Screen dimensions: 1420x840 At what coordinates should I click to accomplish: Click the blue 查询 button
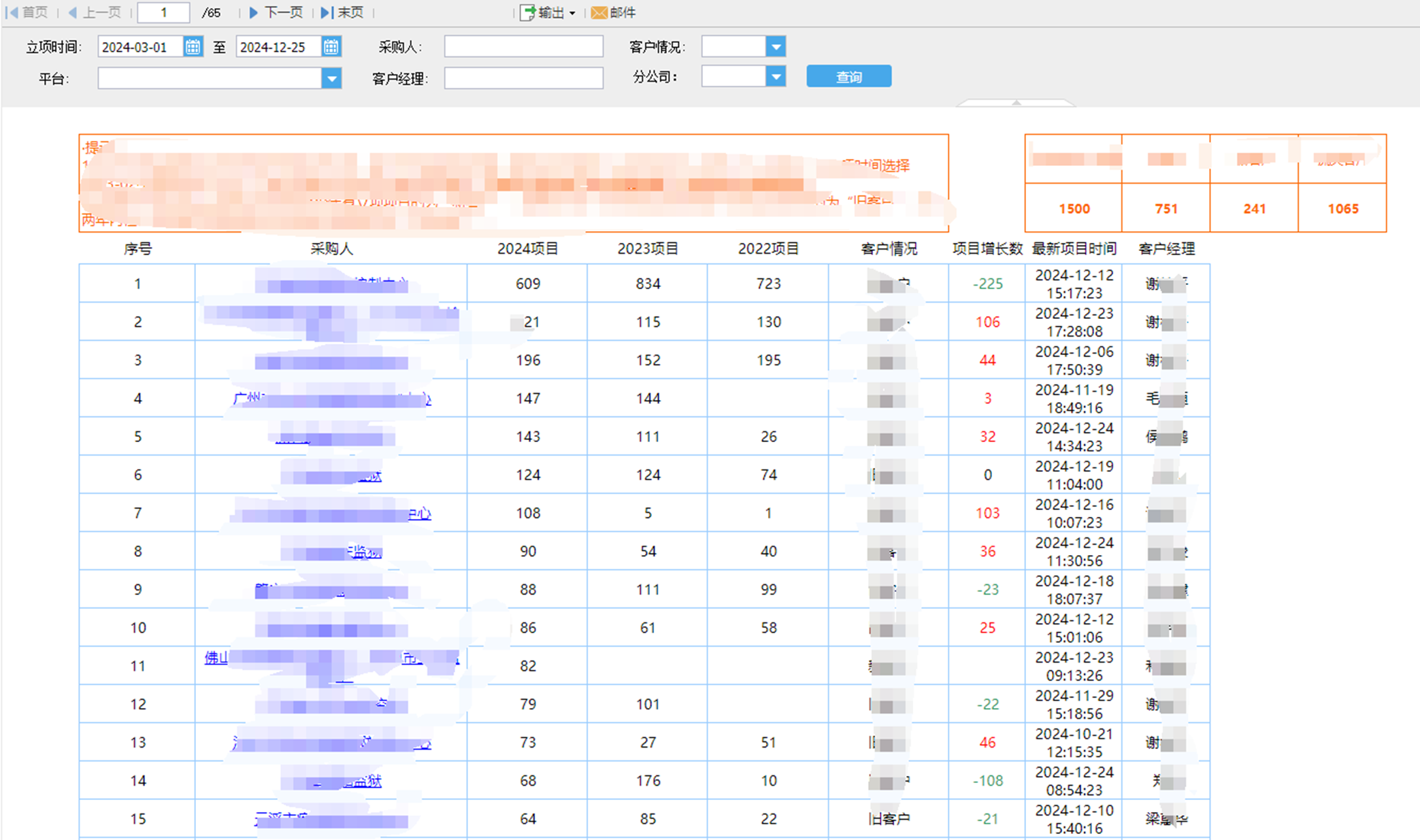(848, 77)
